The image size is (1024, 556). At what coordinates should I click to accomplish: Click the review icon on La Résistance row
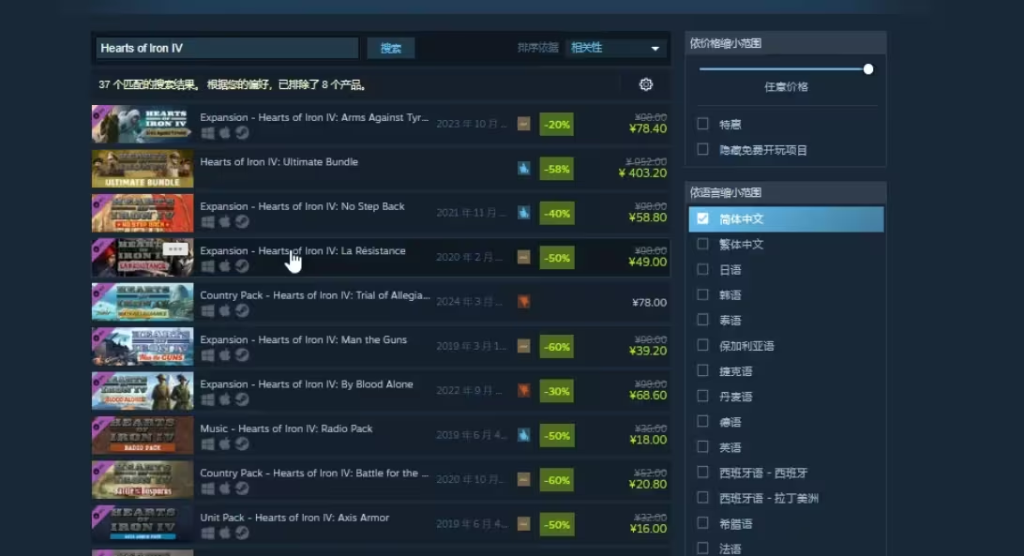point(524,257)
